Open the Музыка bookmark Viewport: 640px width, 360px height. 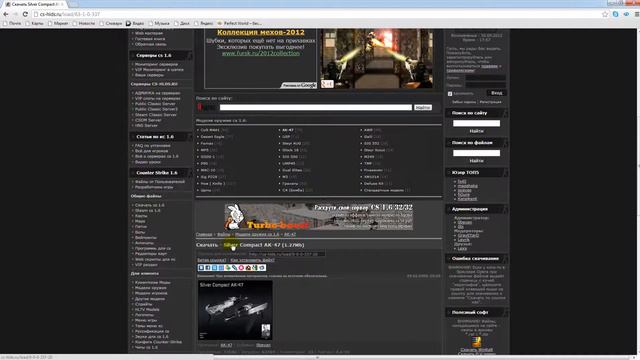[x=159, y=23]
